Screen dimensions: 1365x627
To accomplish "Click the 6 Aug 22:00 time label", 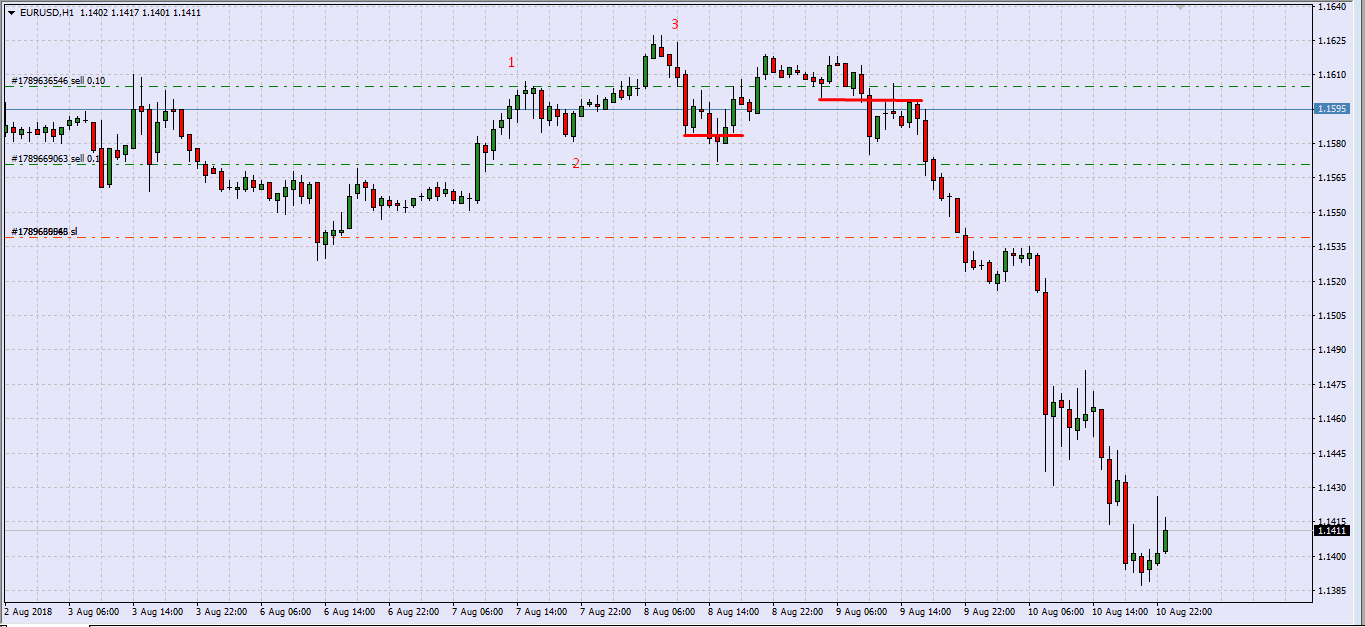I will pos(414,610).
